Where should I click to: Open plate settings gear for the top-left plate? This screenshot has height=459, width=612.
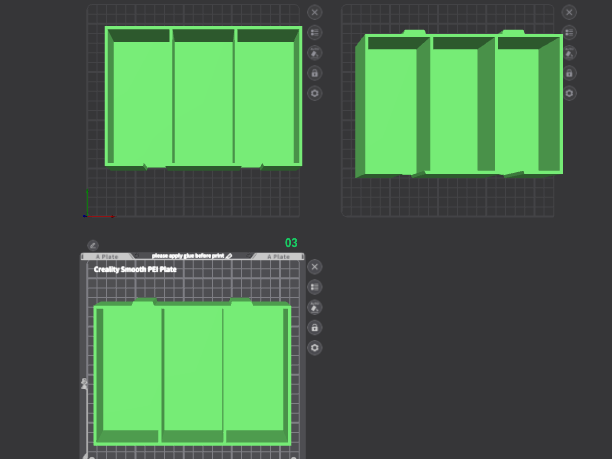(315, 93)
